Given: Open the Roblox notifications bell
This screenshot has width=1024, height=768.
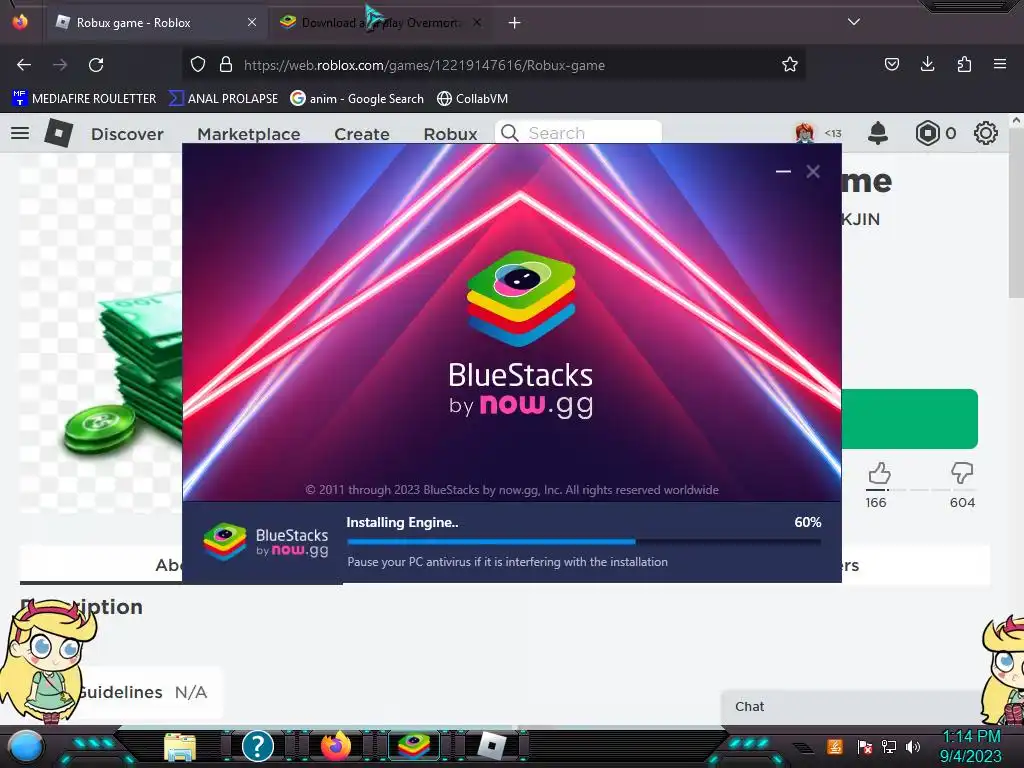Looking at the screenshot, I should pos(878,133).
